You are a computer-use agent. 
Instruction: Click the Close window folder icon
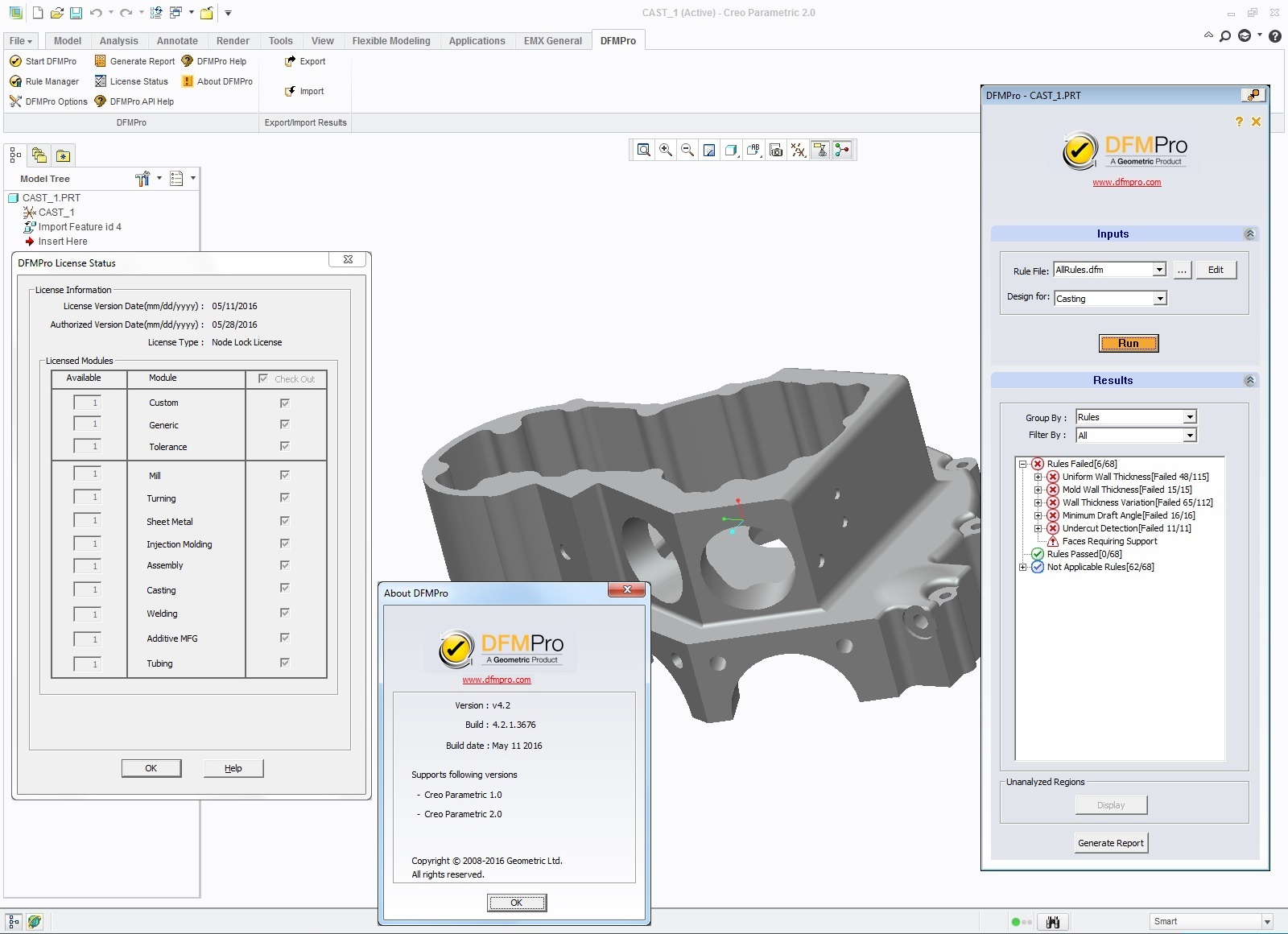[207, 13]
